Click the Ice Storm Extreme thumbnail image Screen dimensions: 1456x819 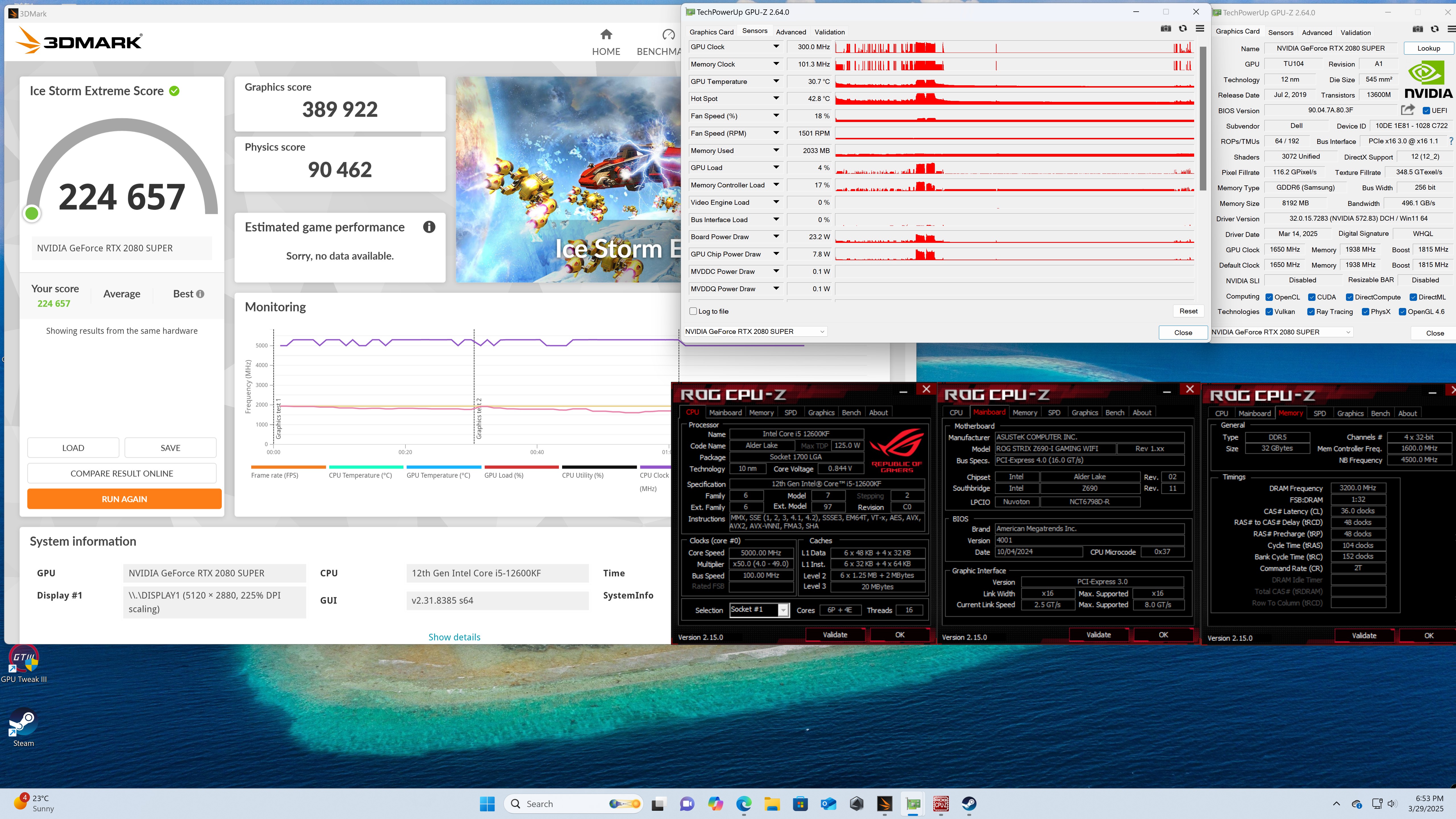(x=568, y=180)
